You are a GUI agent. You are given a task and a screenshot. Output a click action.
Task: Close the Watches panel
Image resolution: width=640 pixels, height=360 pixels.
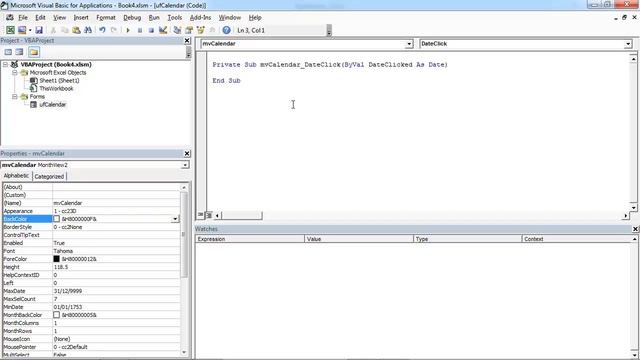pyautogui.click(x=635, y=229)
